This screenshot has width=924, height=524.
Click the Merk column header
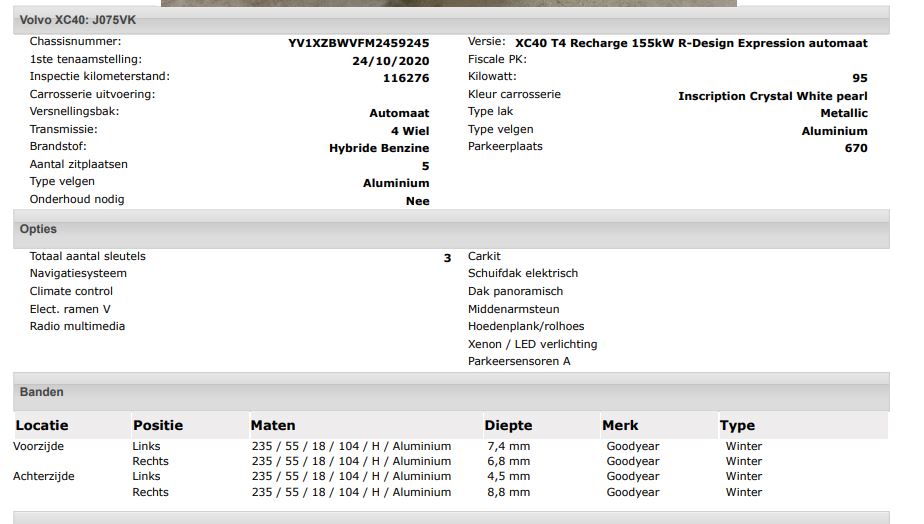[x=620, y=425]
